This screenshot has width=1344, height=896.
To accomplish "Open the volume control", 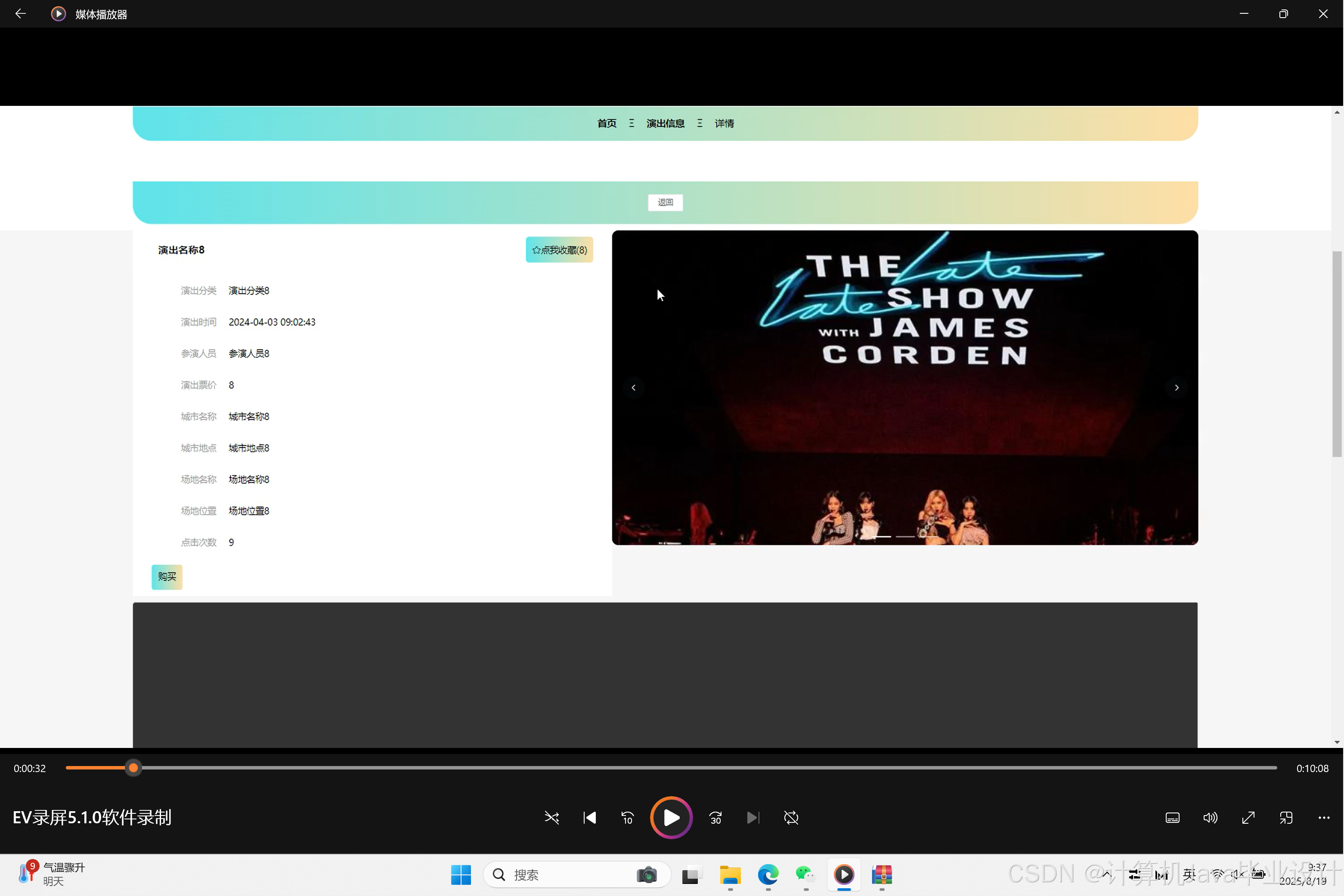I will (x=1210, y=818).
